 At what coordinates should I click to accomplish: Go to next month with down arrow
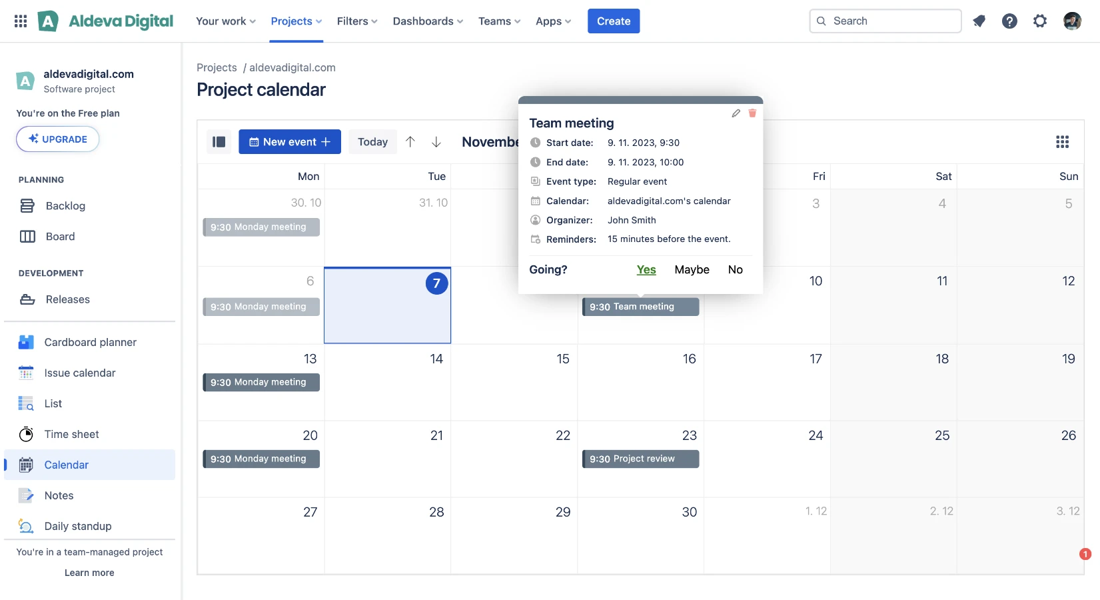[x=436, y=142]
